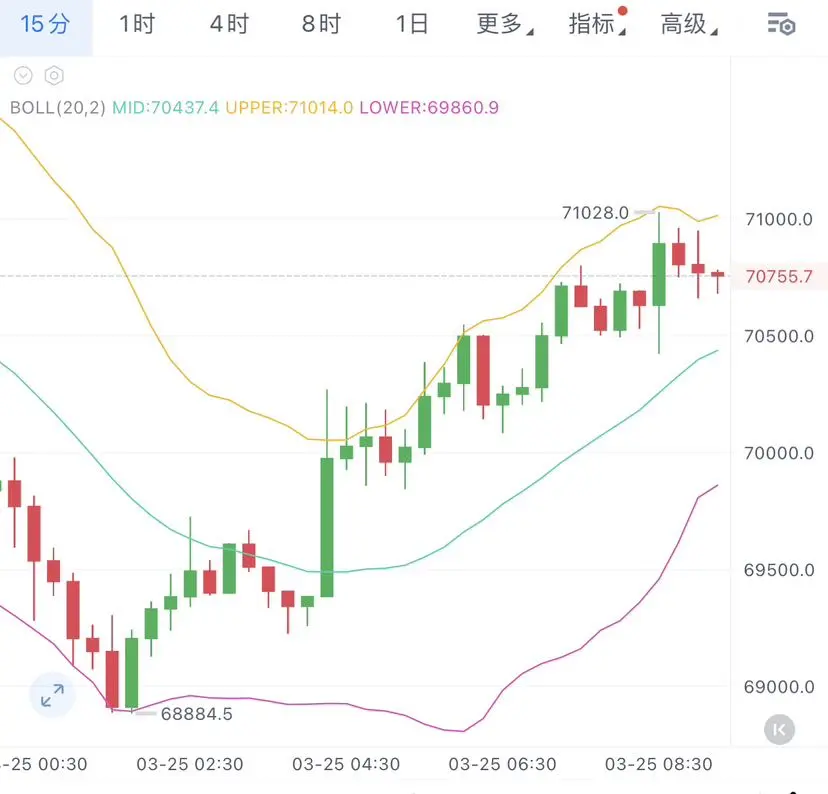Click the high marker 71028.0
The height and width of the screenshot is (794, 828).
click(x=595, y=213)
